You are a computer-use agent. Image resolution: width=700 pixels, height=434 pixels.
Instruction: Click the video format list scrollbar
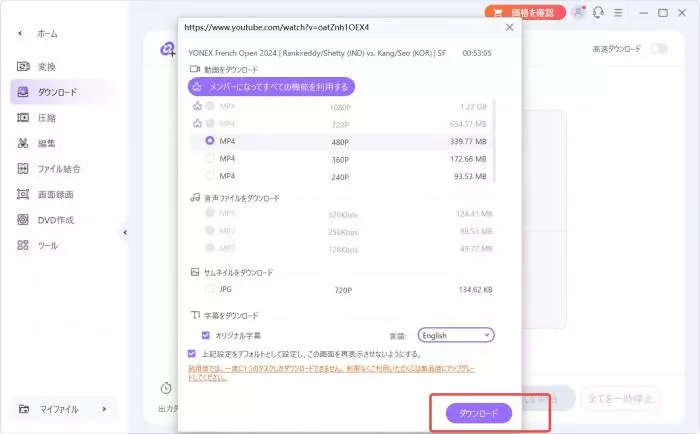[495, 141]
